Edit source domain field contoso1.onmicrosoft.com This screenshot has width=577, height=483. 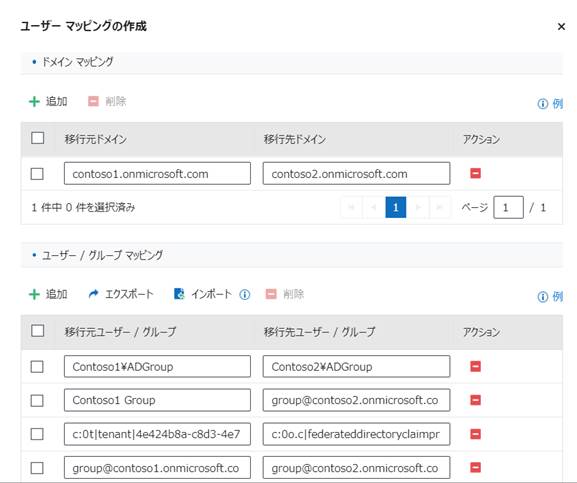click(157, 173)
